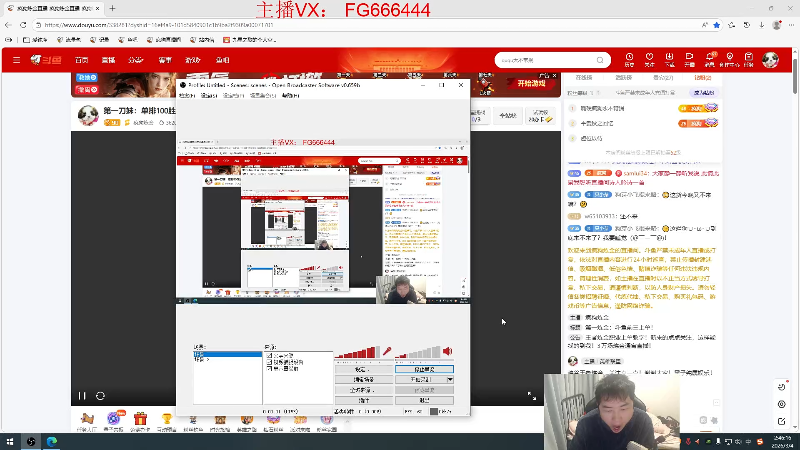Click the Start Broadcast (开播) camera icon
Viewport: 800px width, 450px height.
coord(689,60)
